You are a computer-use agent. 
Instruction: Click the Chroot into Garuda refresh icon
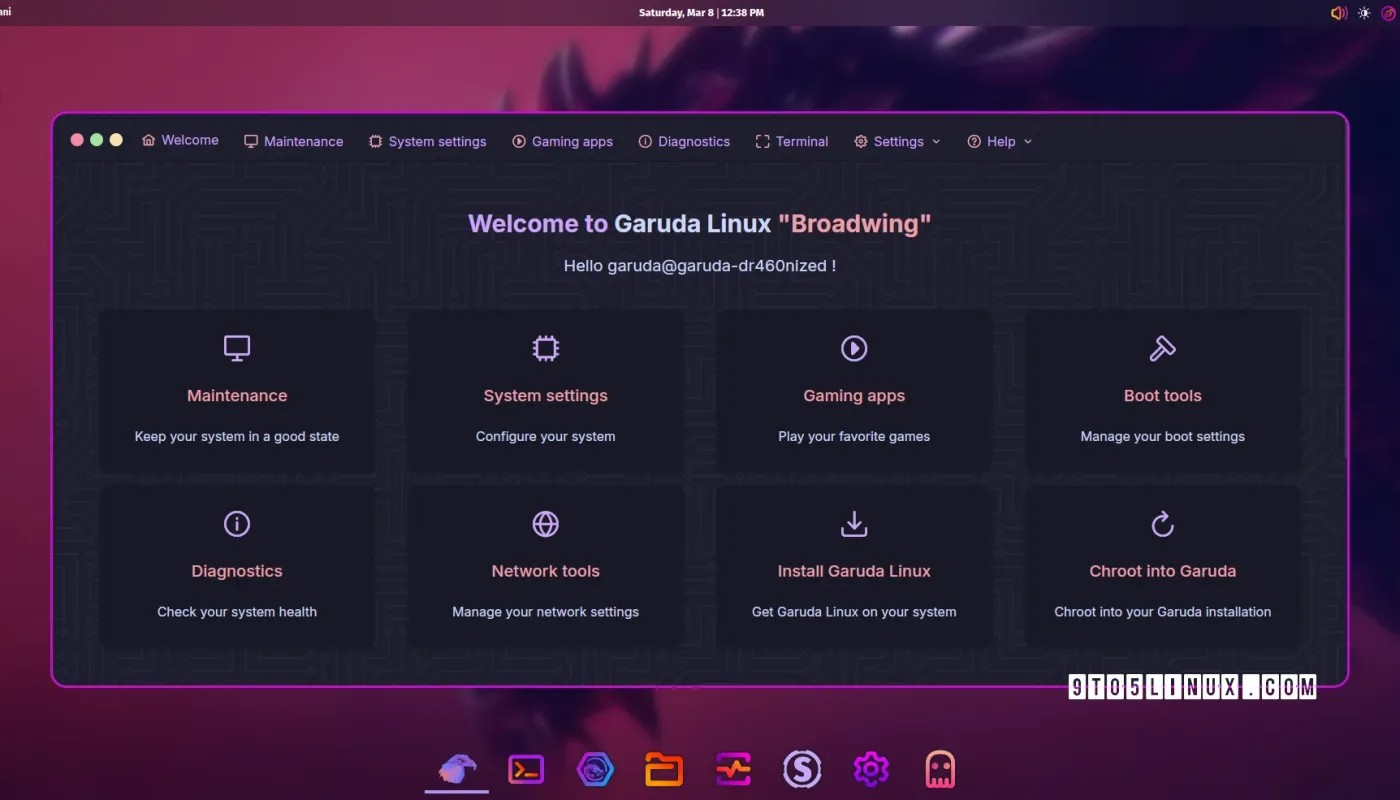[1163, 523]
